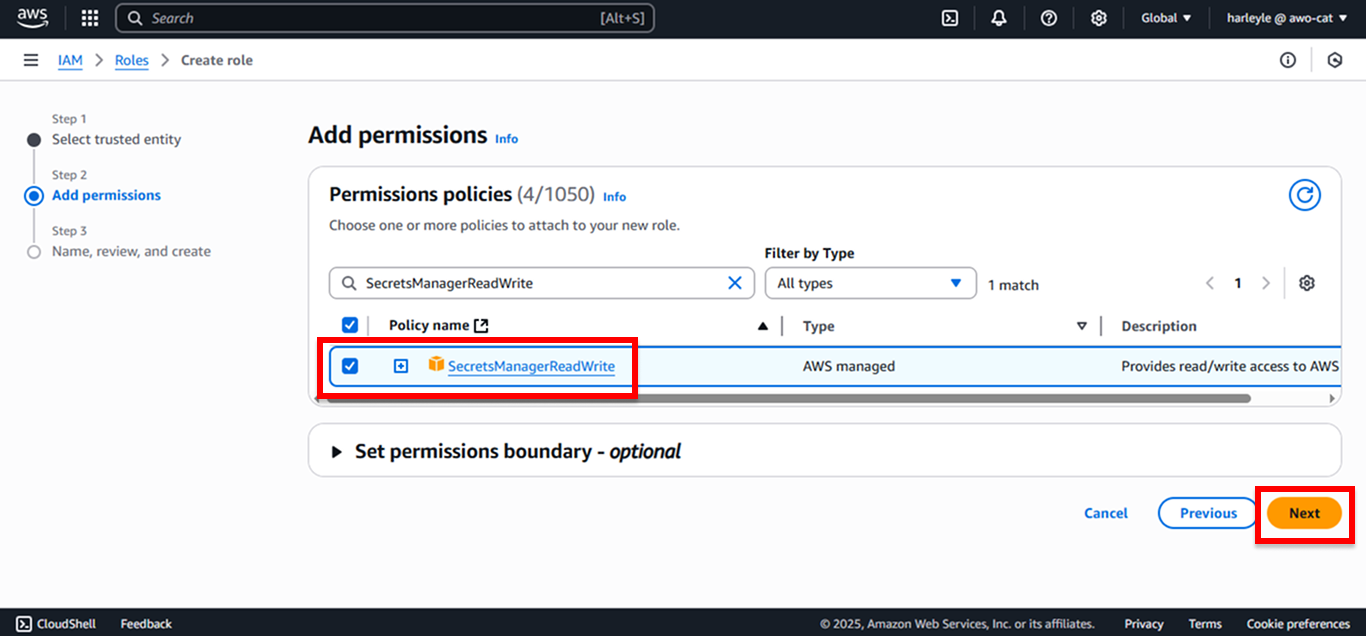The height and width of the screenshot is (636, 1366).
Task: Click the 'Provides read/write access to AWS' description
Action: point(1229,366)
